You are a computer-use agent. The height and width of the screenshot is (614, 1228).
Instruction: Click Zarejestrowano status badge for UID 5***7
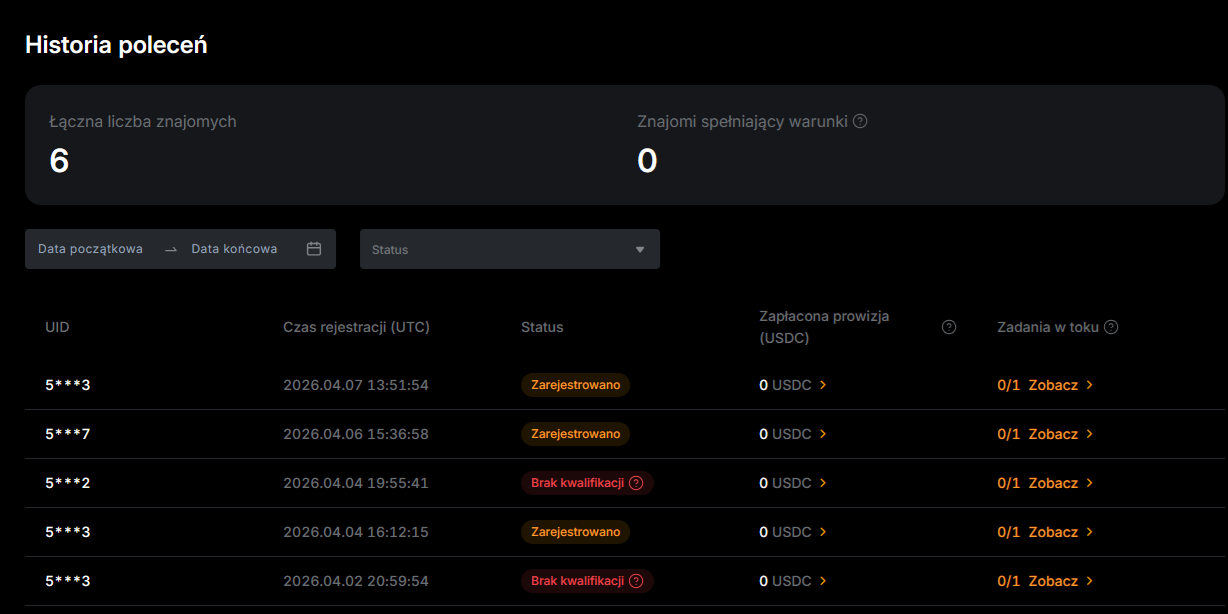point(575,434)
